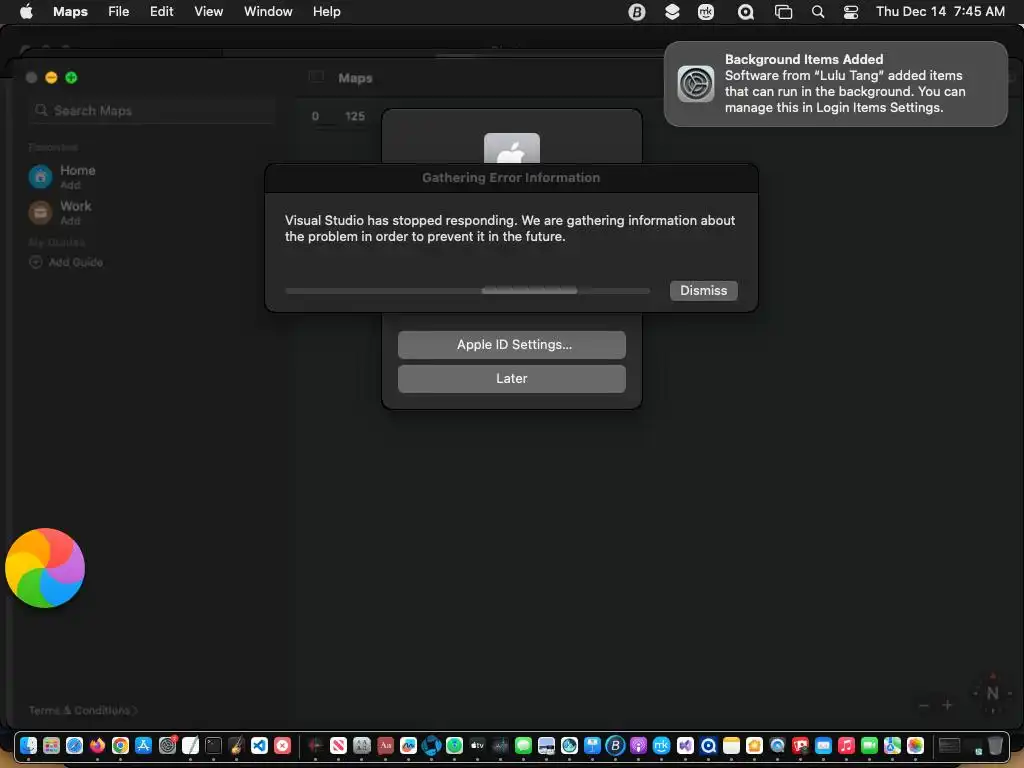Open the Maps application menu
This screenshot has height=768, width=1024.
(x=70, y=11)
